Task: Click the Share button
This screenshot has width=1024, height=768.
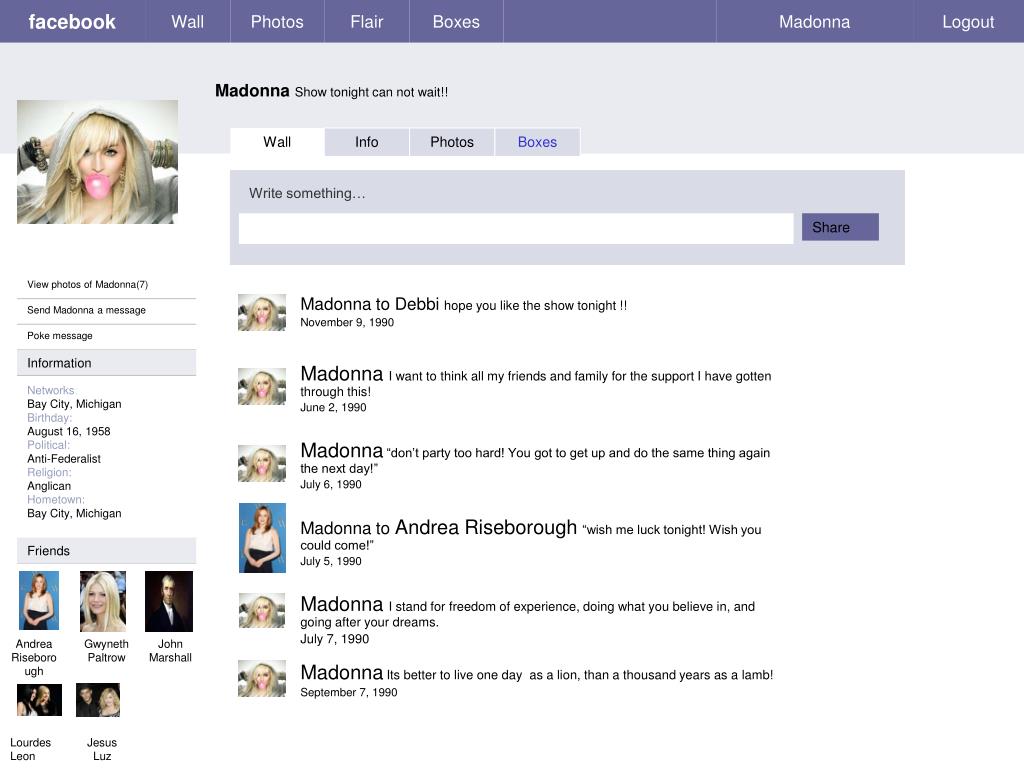Action: coord(840,227)
